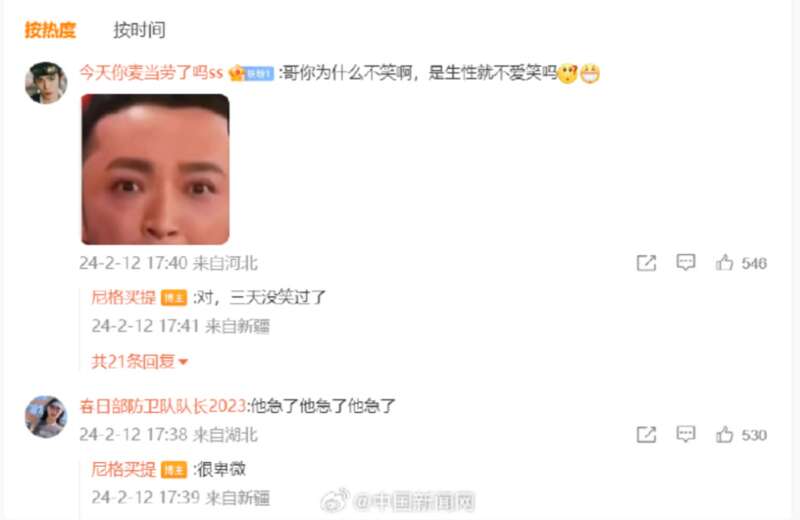This screenshot has height=520, width=800.
Task: Open avatar of 春日部防卫队队长2023
Action: click(46, 416)
